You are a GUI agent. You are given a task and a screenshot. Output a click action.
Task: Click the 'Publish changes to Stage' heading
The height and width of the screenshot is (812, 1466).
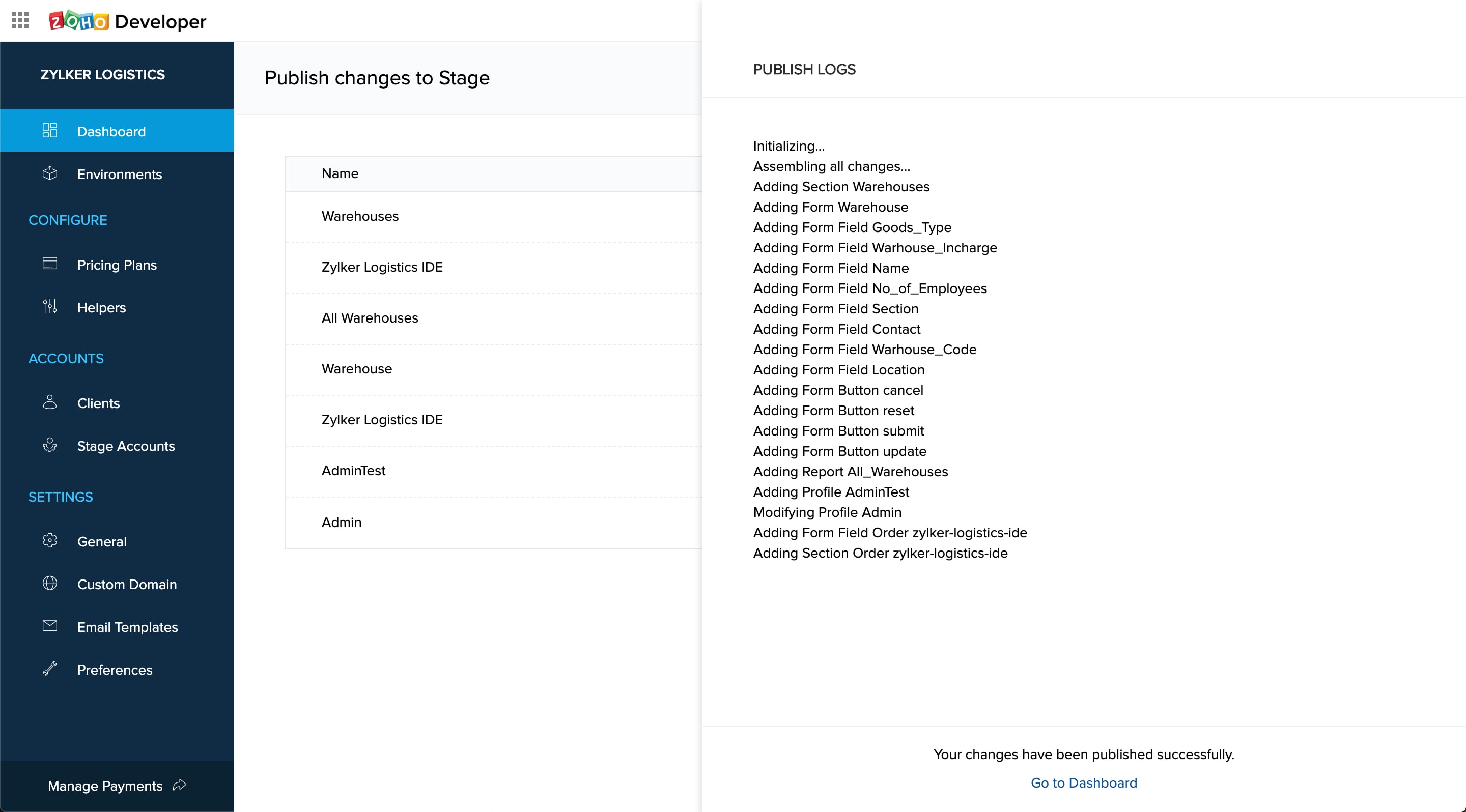pyautogui.click(x=377, y=78)
